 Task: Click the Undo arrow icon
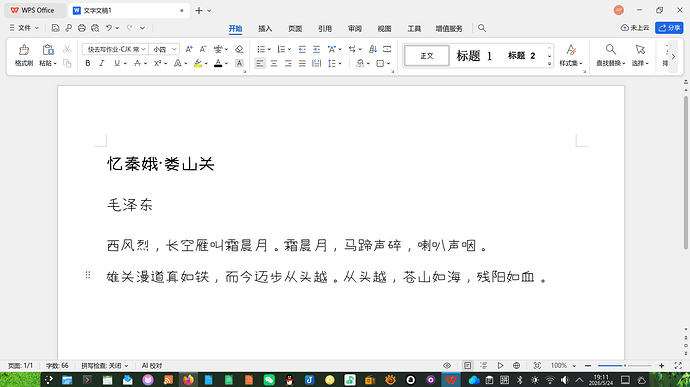click(x=109, y=28)
